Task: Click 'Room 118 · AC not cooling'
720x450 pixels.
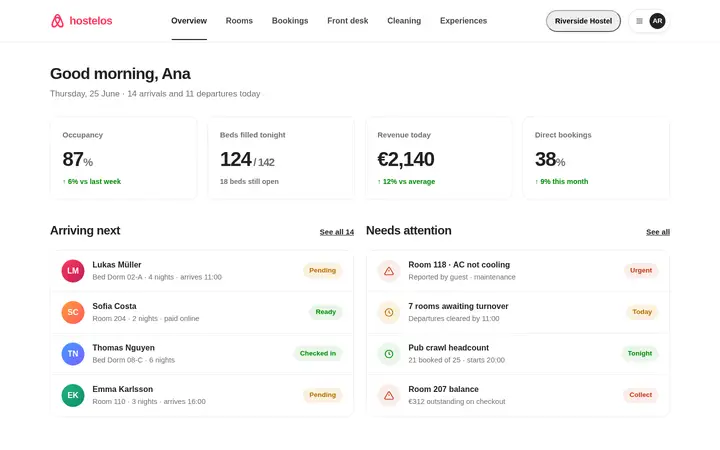Action: 459,264
